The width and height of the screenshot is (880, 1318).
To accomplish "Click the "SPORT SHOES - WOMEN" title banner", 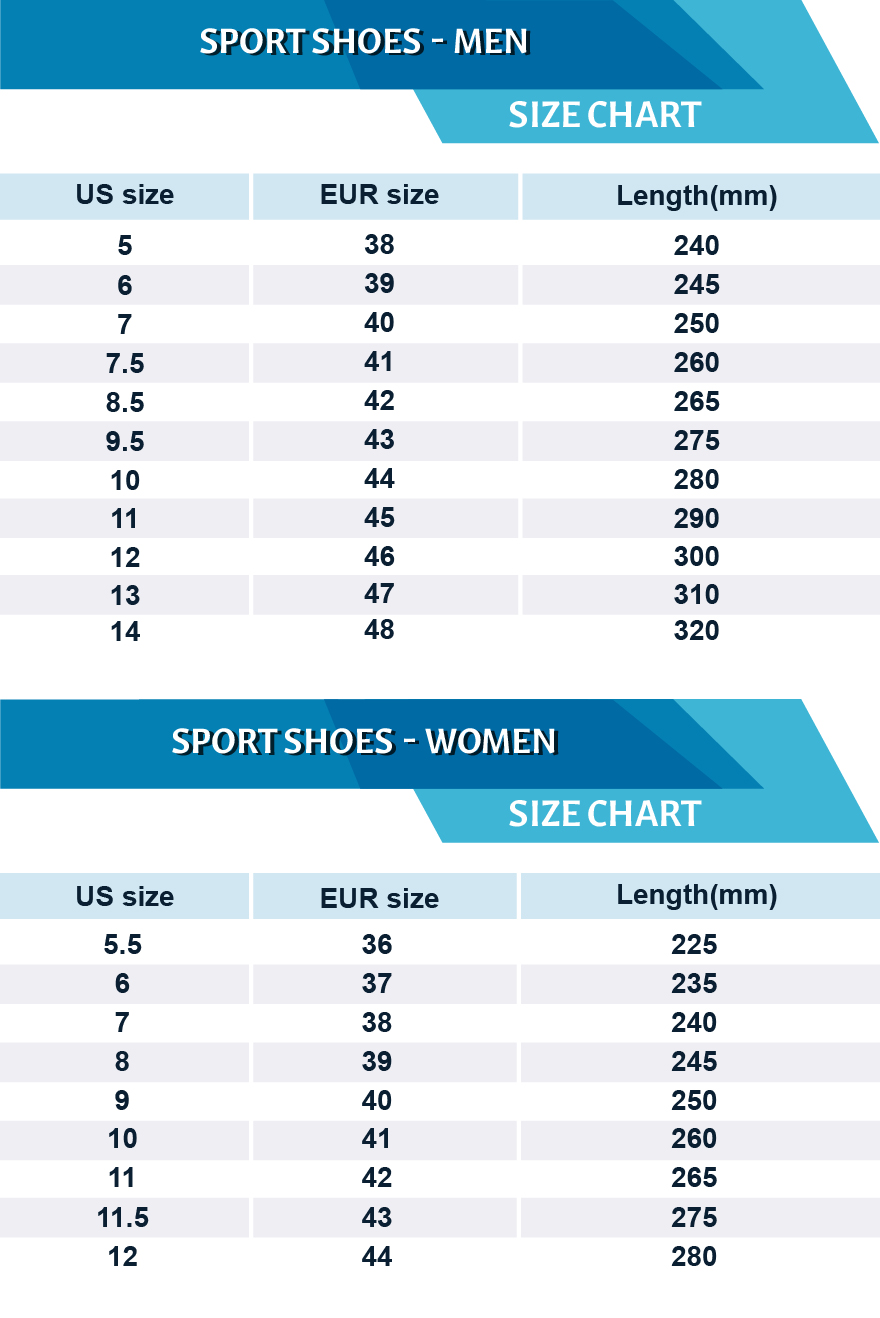I will (x=364, y=741).
